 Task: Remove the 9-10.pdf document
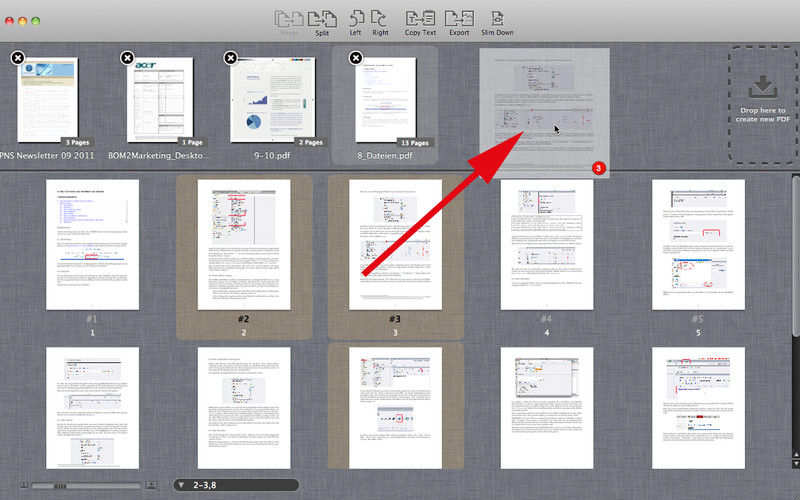coord(231,58)
